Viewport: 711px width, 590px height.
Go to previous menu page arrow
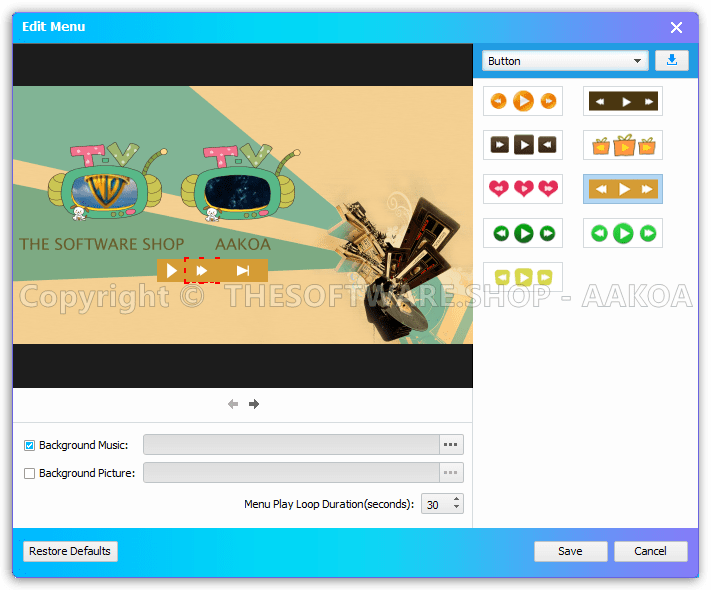tap(233, 404)
